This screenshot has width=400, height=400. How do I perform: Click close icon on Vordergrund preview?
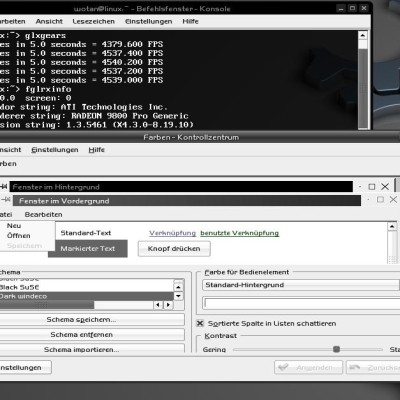click(393, 200)
